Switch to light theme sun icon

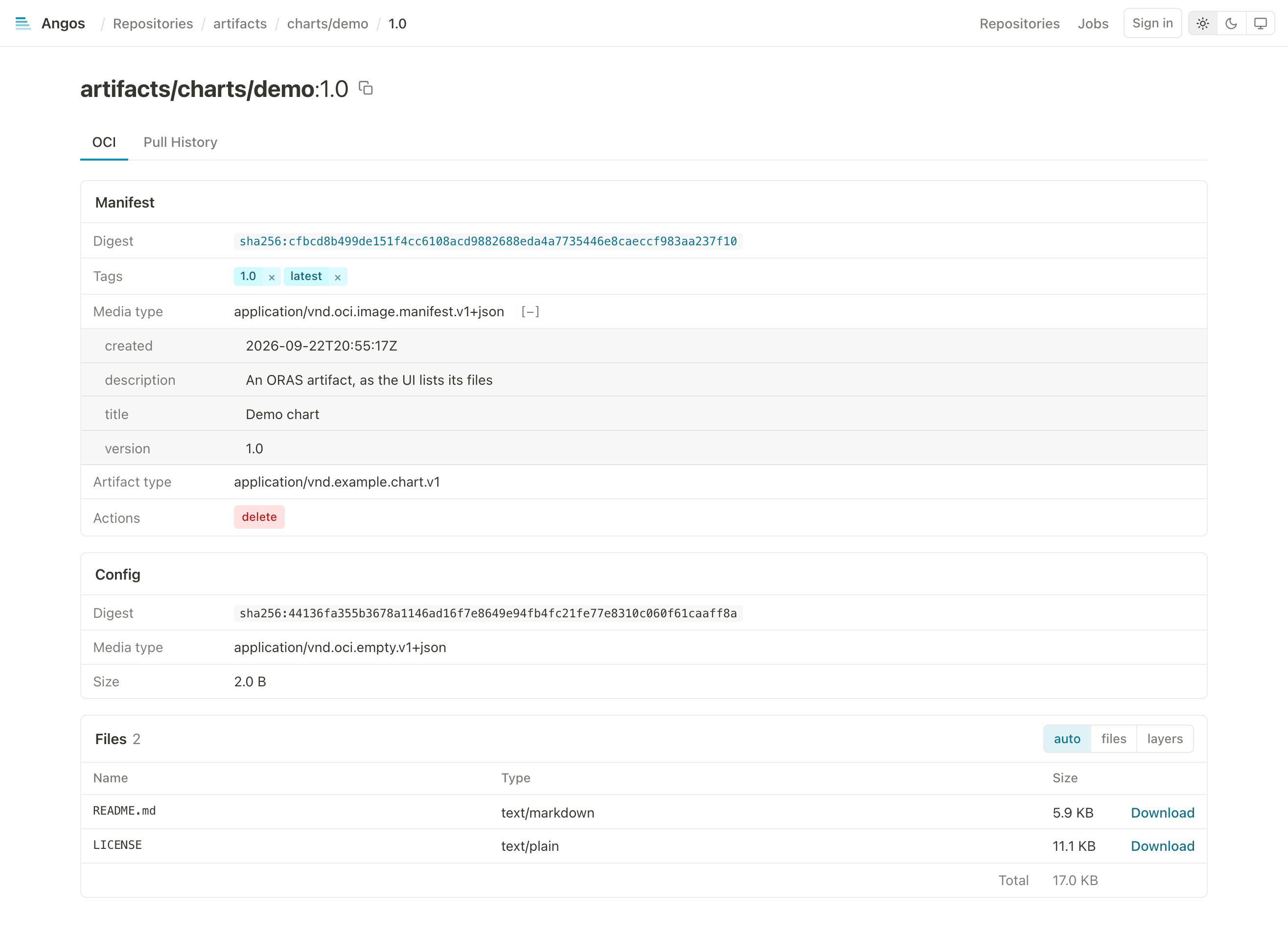click(x=1202, y=23)
